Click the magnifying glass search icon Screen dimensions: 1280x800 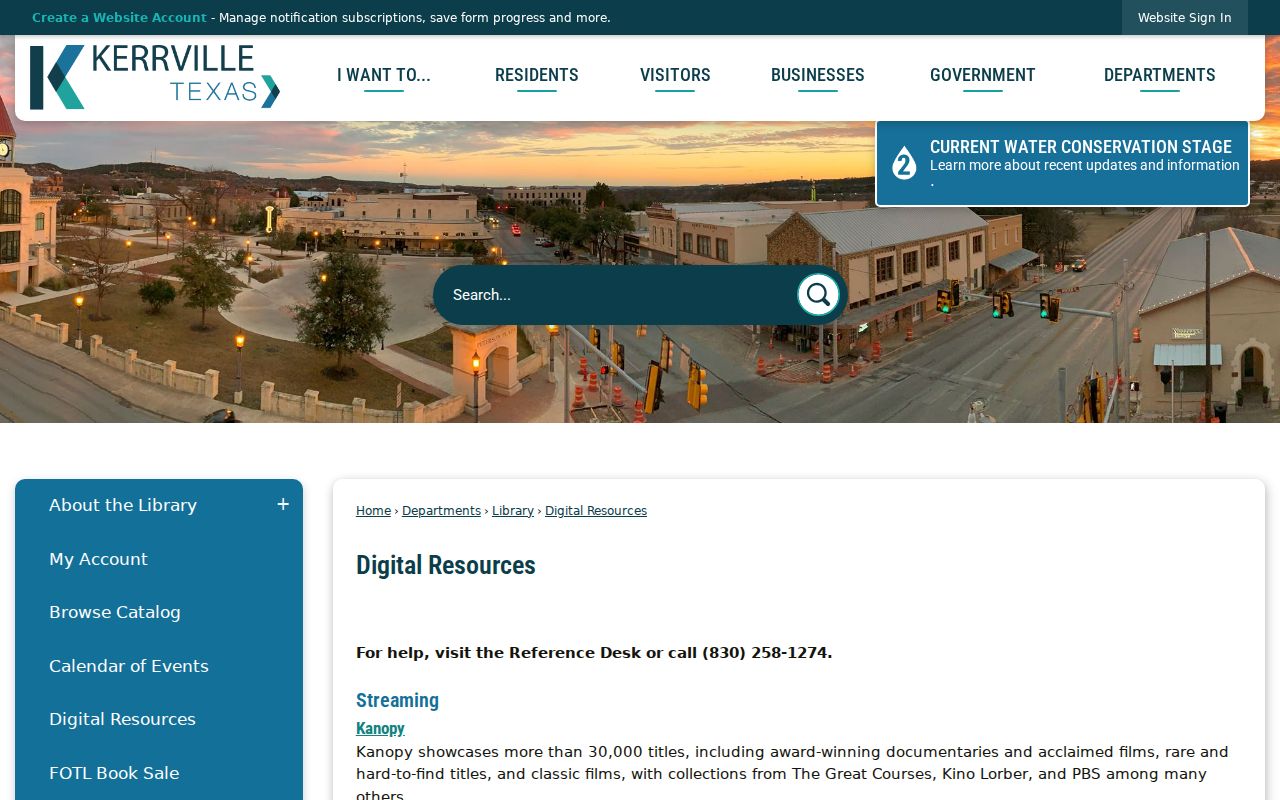[818, 294]
